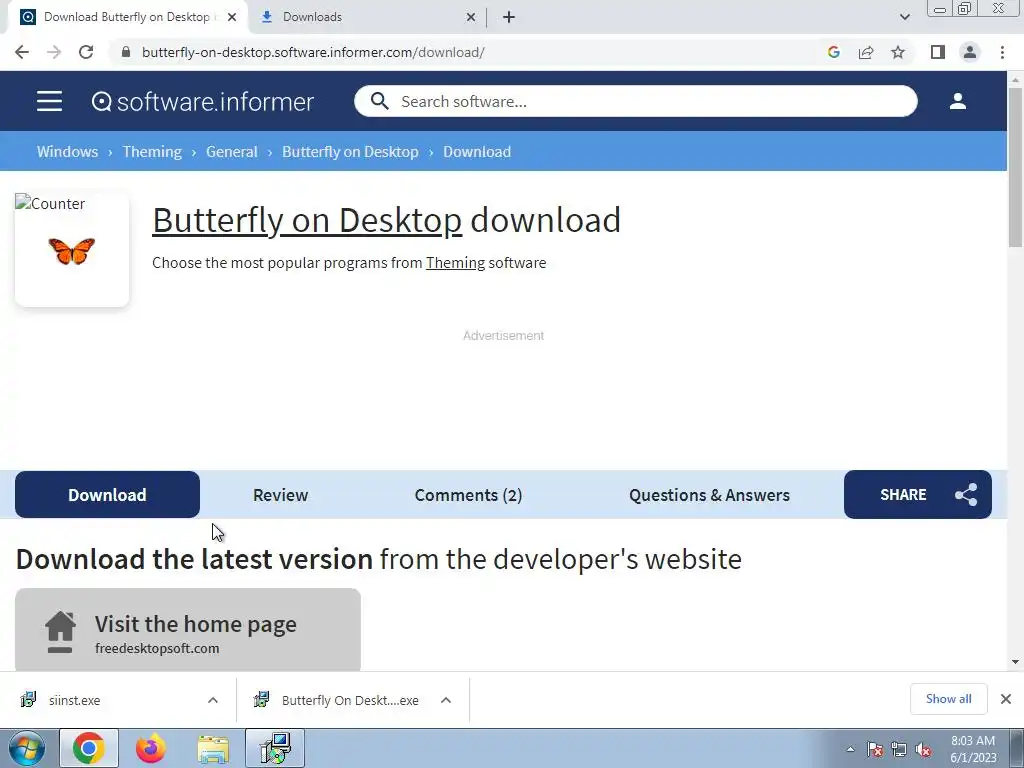Screen dimensions: 1024x768
Task: Open the Windows Start menu
Action: [27, 748]
